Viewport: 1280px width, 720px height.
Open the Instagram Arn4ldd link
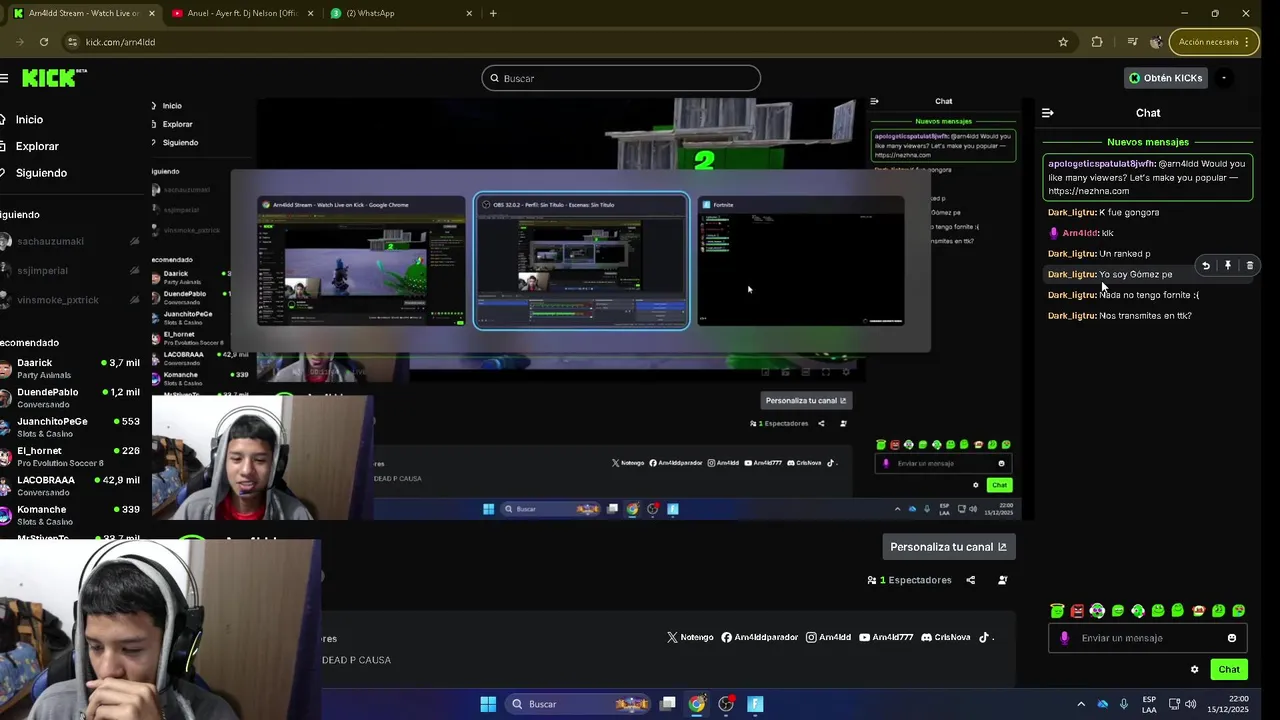[x=829, y=637]
